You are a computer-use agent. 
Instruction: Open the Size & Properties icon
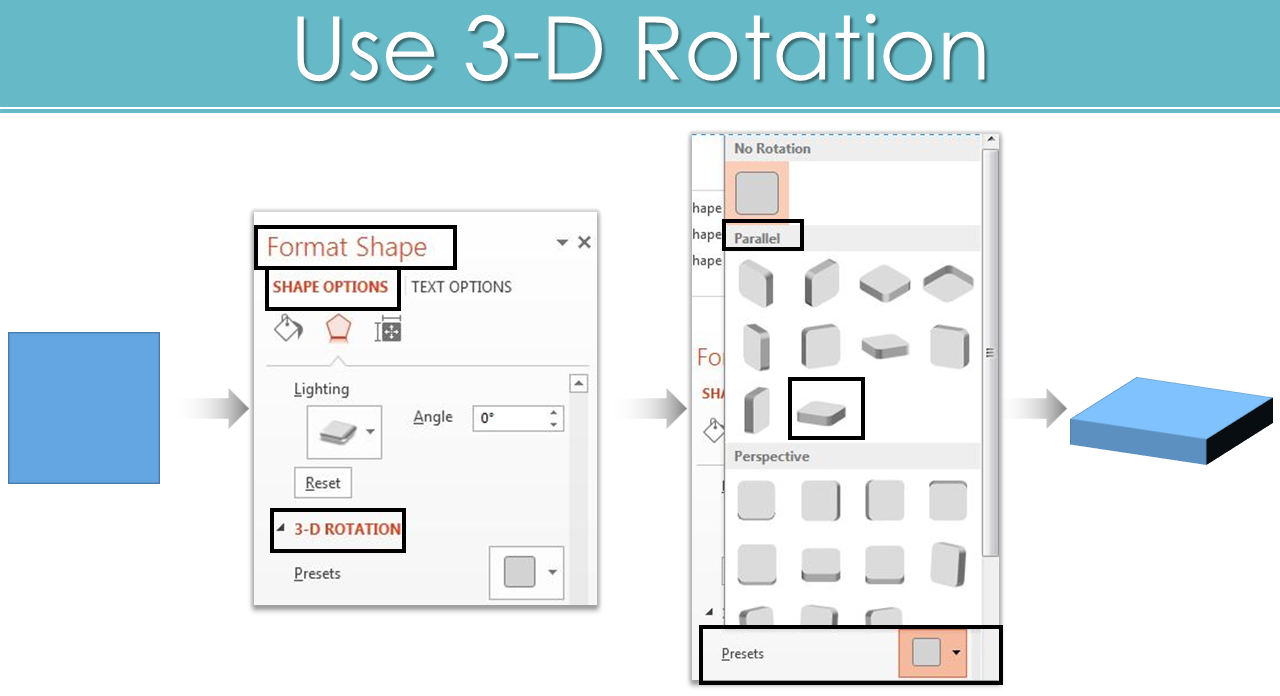click(x=388, y=329)
